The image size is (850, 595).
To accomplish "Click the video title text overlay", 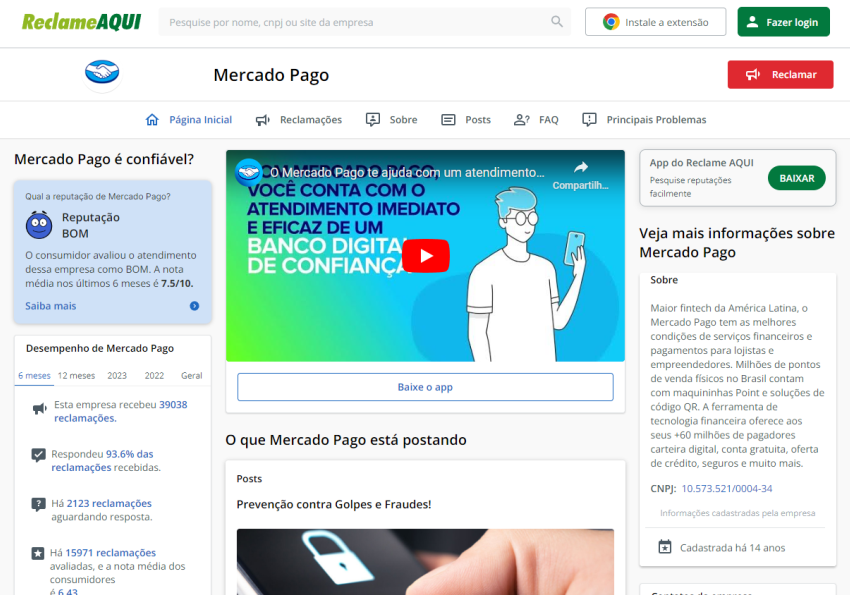I will pyautogui.click(x=407, y=172).
